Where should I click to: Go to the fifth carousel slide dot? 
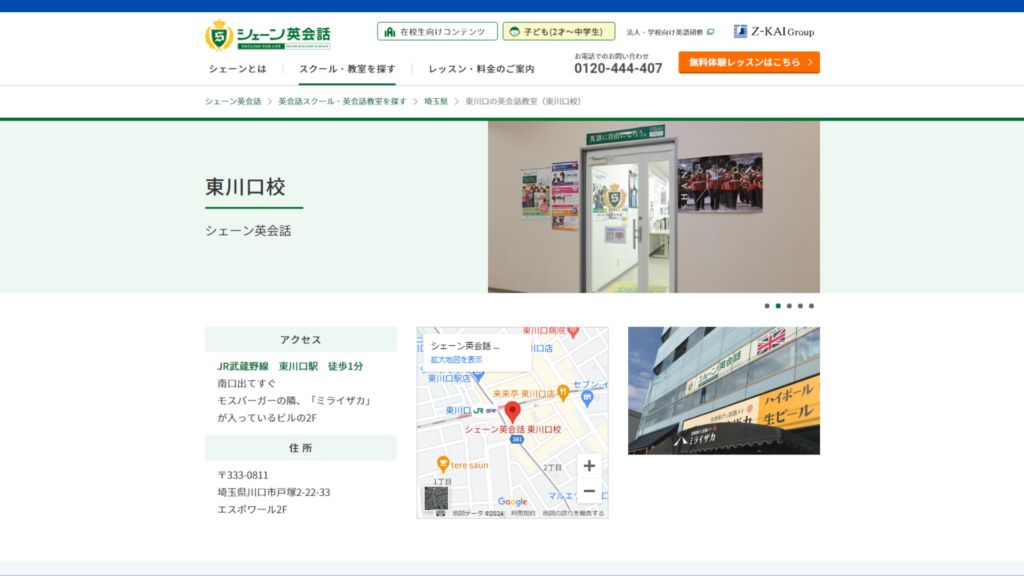812,306
